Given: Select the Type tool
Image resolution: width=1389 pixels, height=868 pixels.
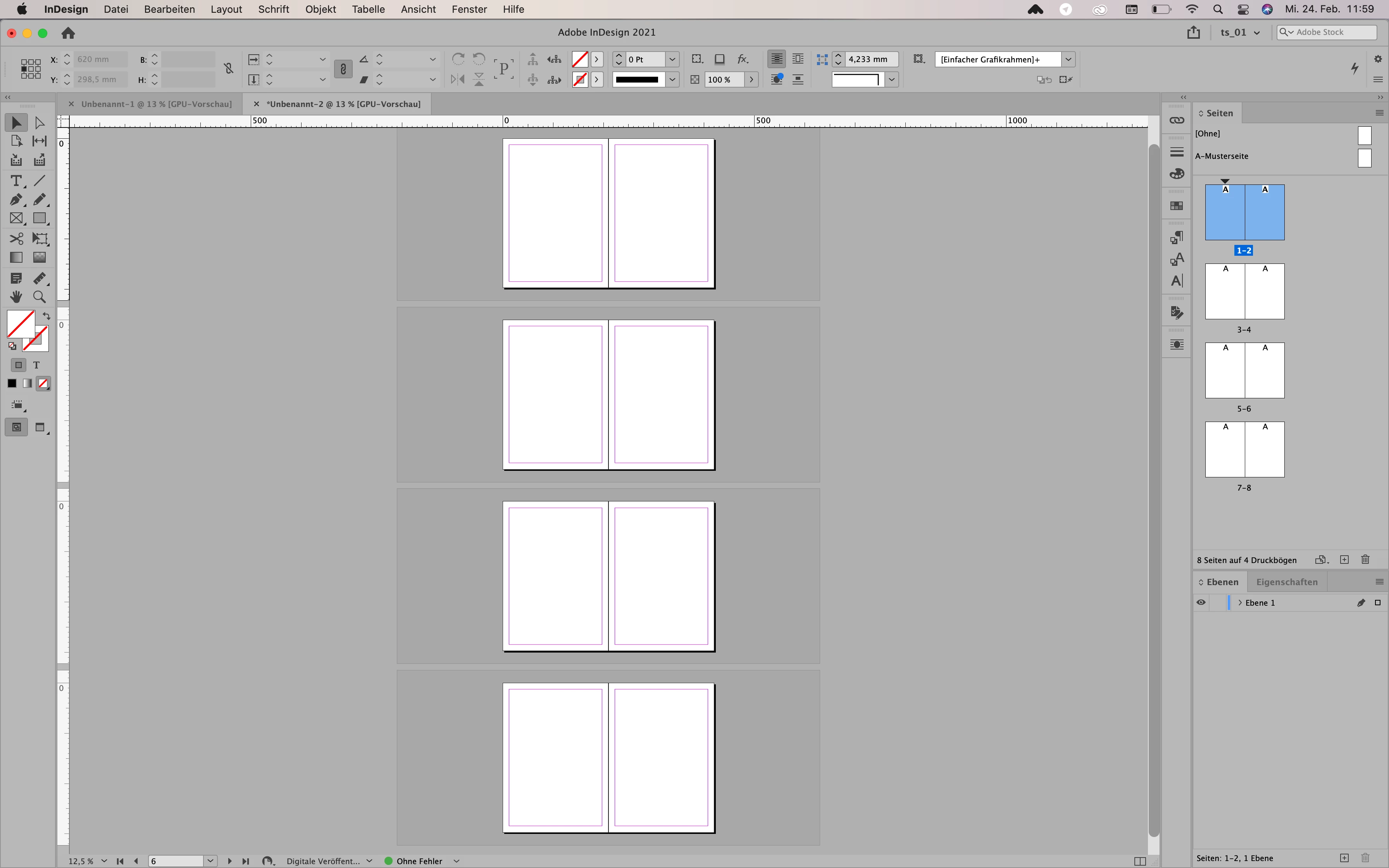Looking at the screenshot, I should pyautogui.click(x=16, y=181).
